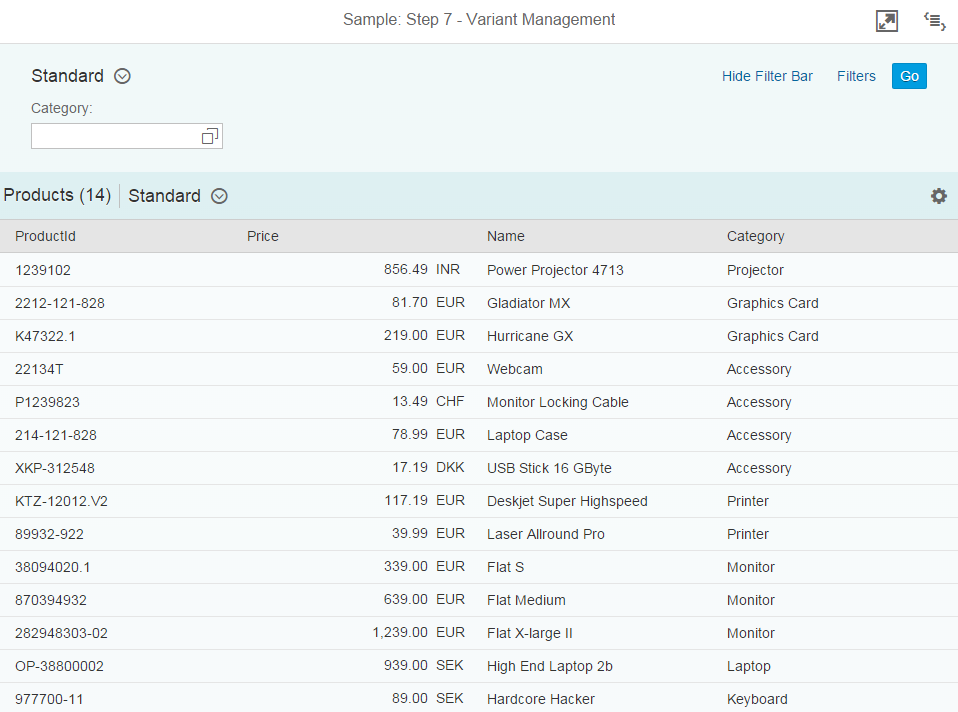Viewport: 958px width, 712px height.
Task: Select the Name column header
Action: [x=506, y=236]
